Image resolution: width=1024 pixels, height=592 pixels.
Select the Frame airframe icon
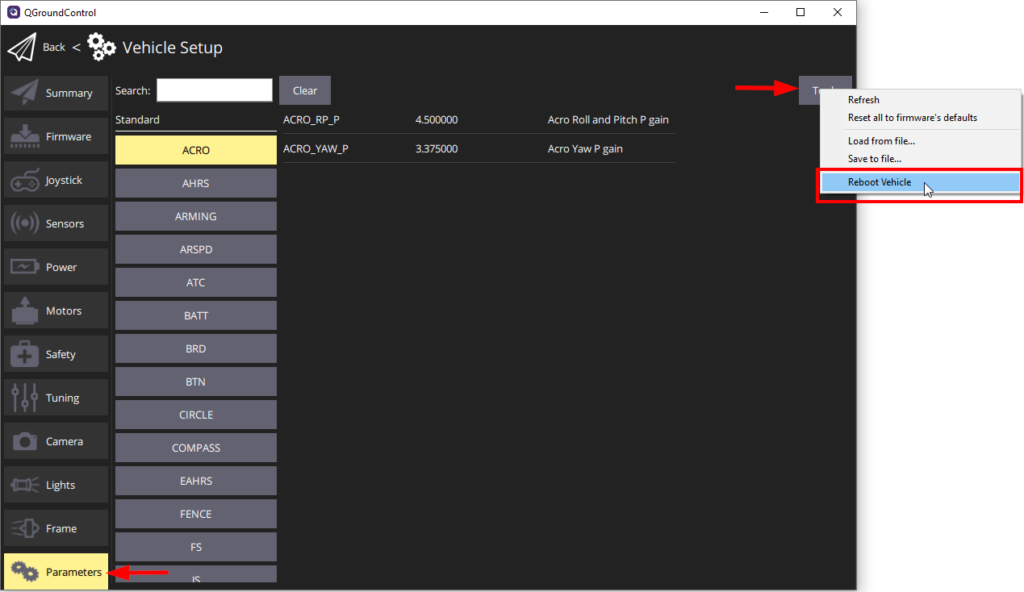point(24,527)
